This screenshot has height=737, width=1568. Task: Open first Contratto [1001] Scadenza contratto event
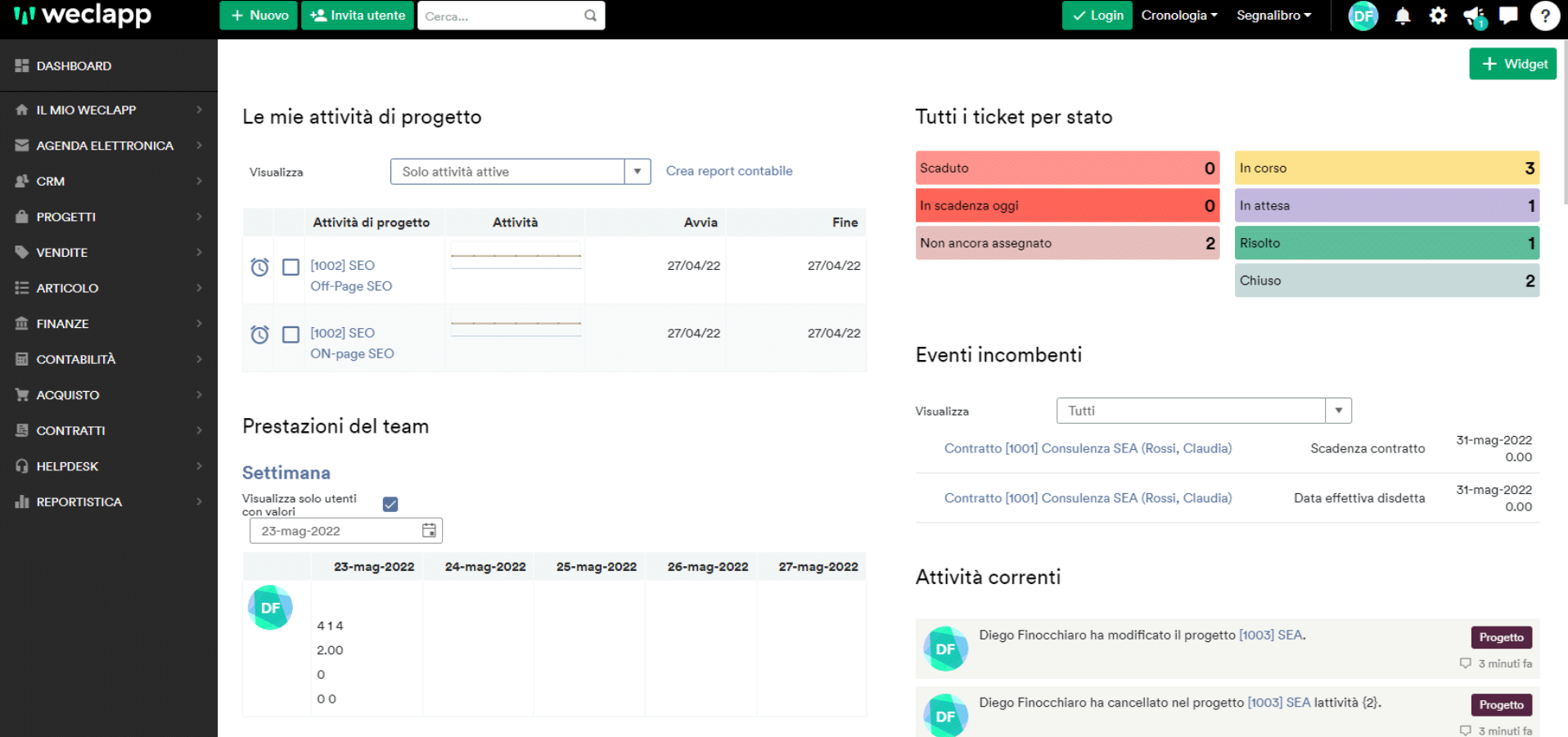point(1088,448)
